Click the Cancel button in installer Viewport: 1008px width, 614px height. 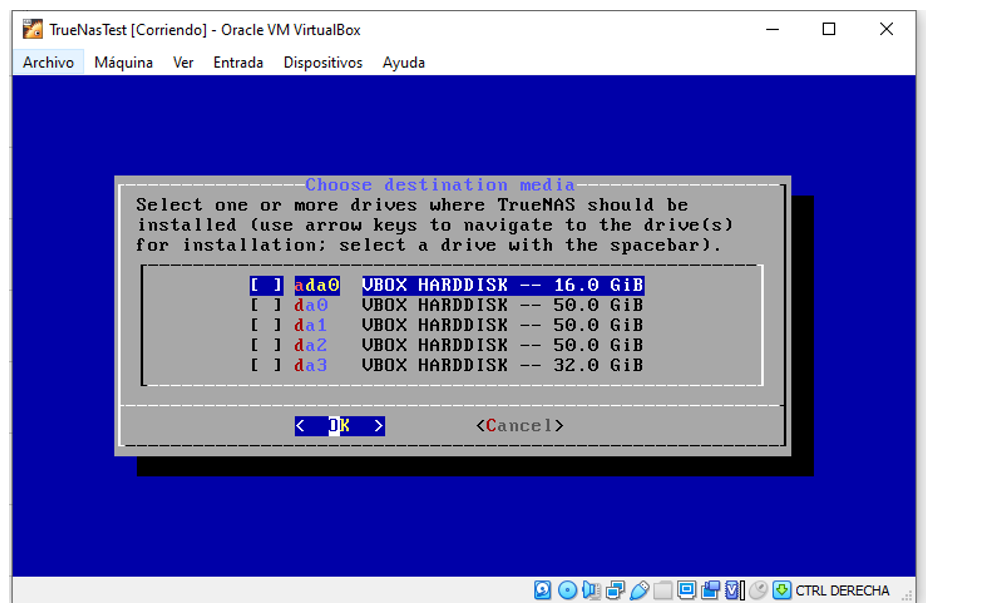point(519,426)
